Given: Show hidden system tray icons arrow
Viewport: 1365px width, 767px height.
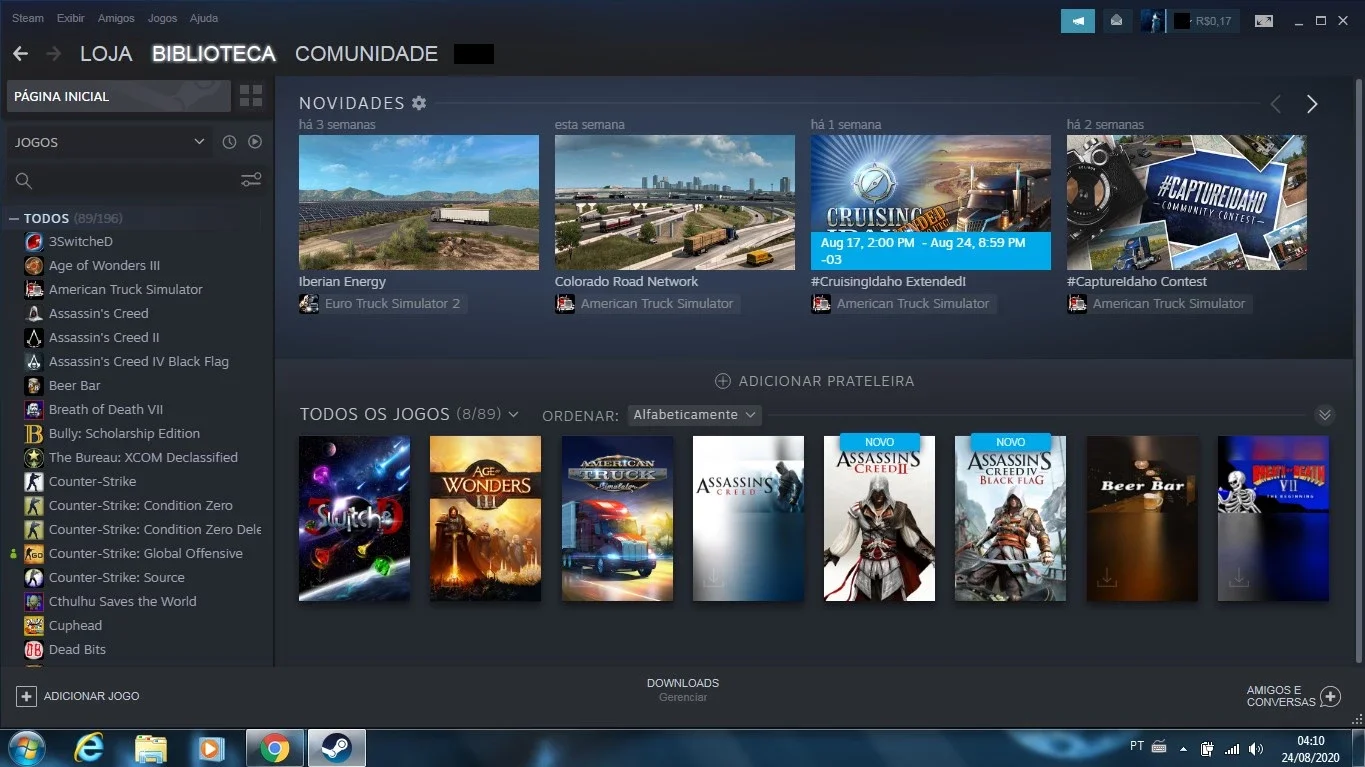Looking at the screenshot, I should (1184, 748).
